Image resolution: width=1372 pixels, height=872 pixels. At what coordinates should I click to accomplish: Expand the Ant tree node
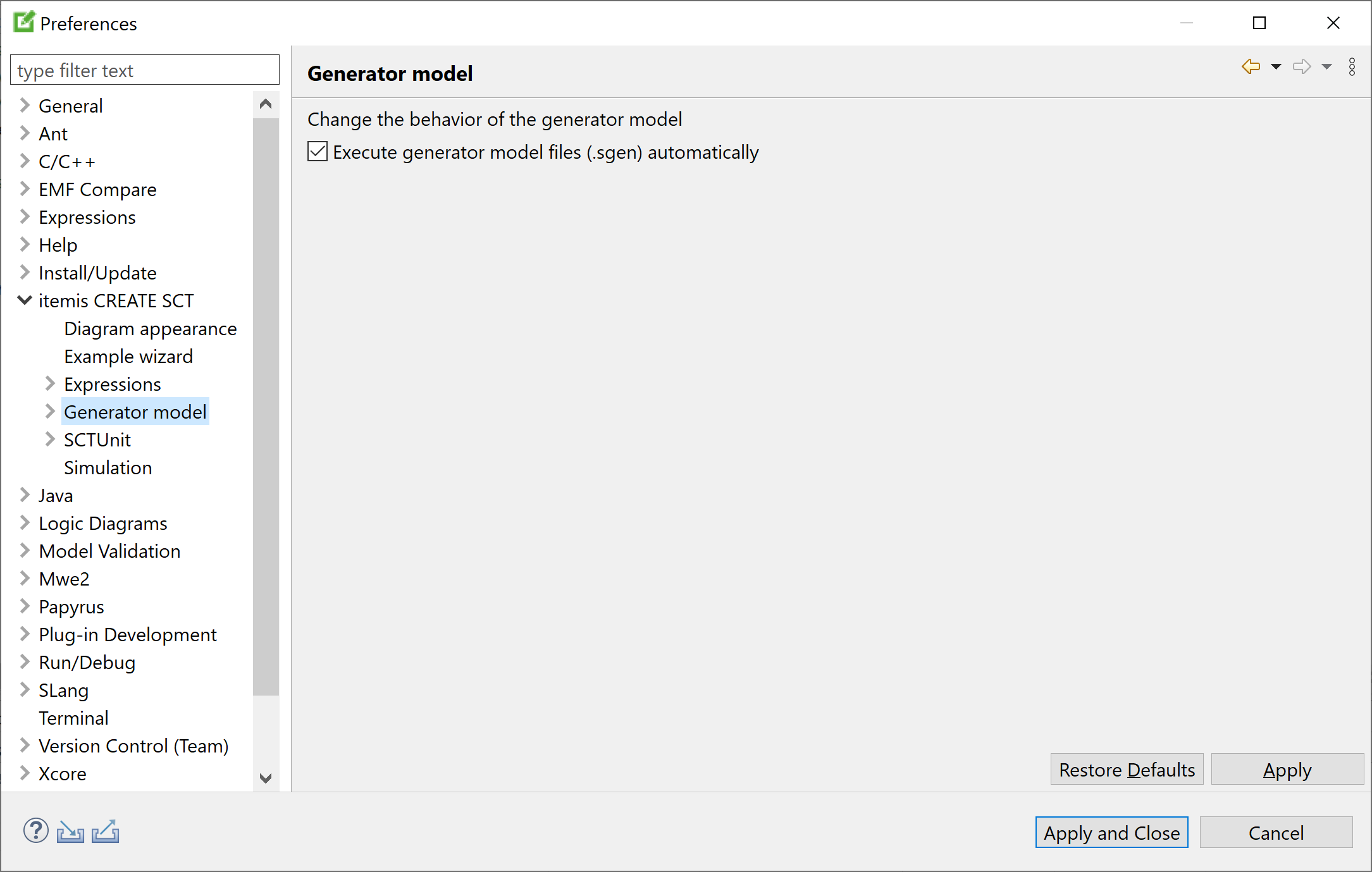25,133
